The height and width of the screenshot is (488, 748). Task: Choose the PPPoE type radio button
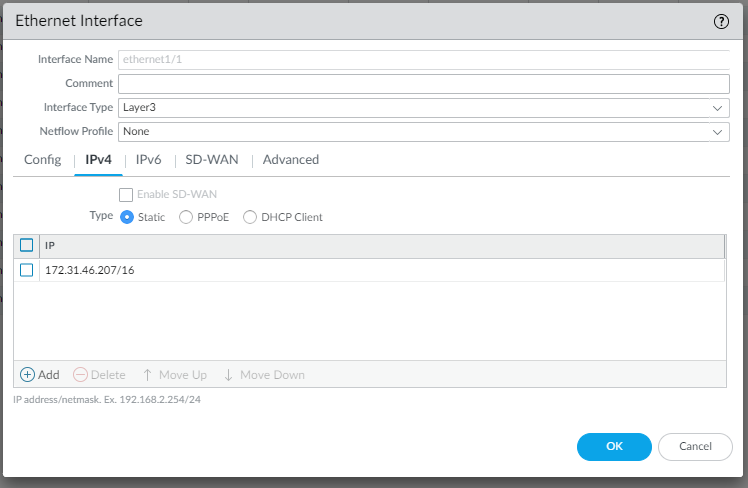click(x=185, y=217)
